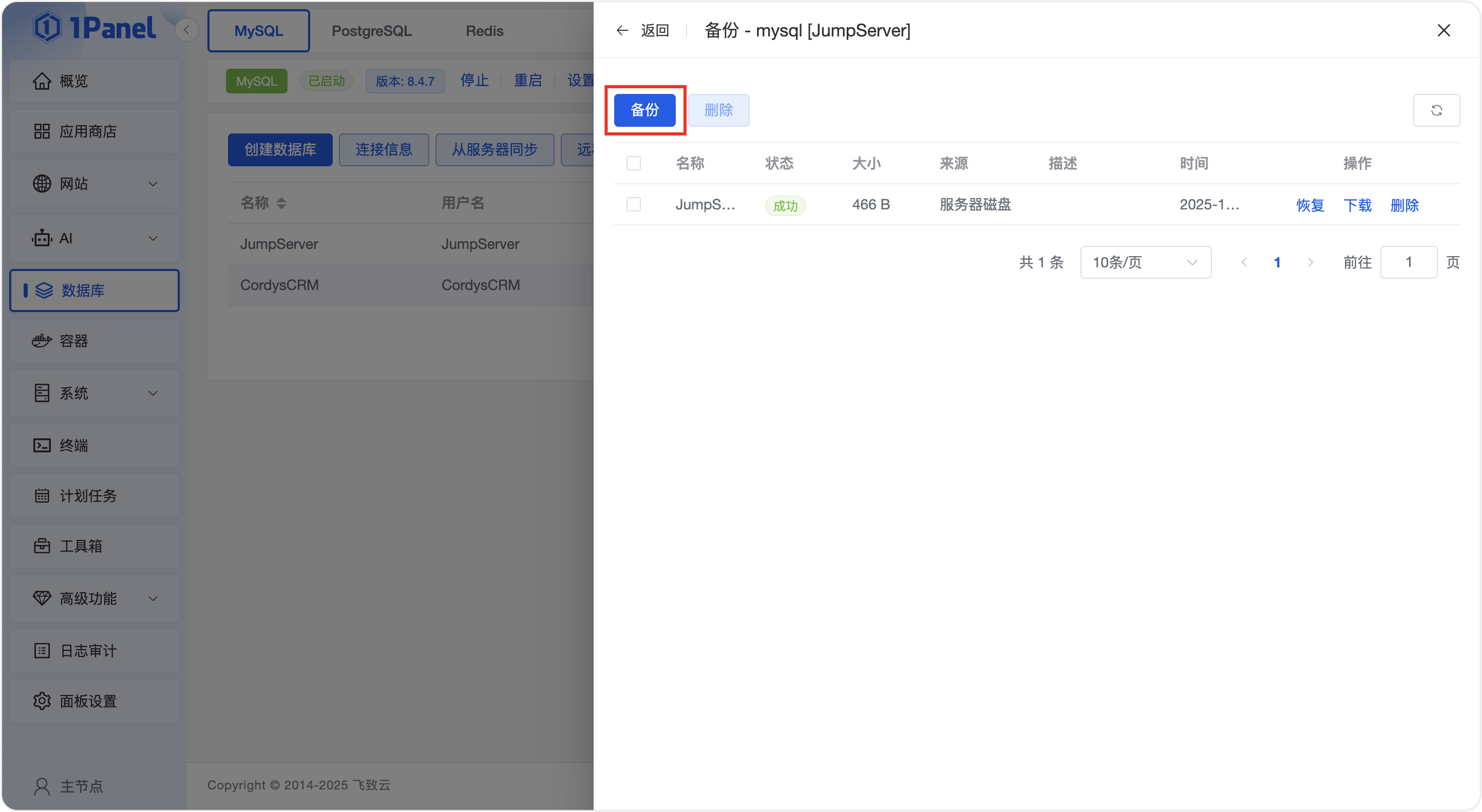Switch to the Redis tab

click(484, 30)
